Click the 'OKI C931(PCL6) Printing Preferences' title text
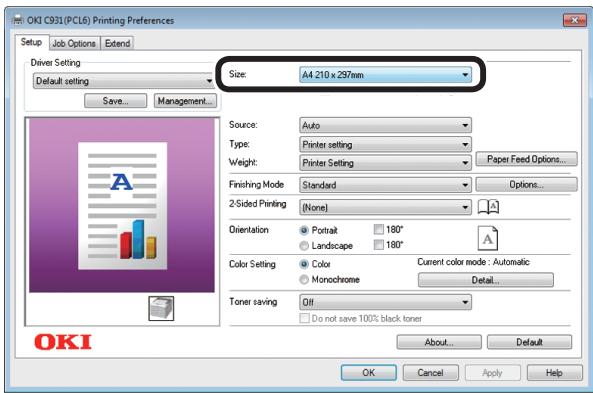This screenshot has width=593, height=393. (101, 20)
